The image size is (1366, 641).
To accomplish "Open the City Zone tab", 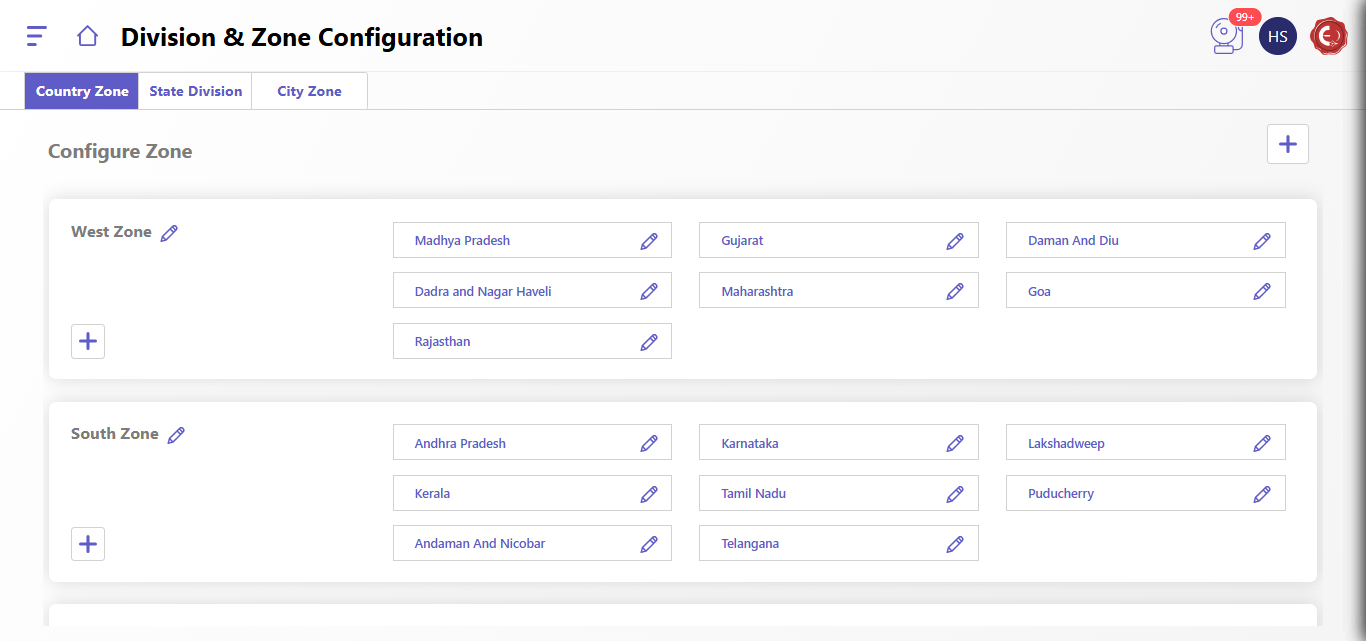I will [309, 91].
